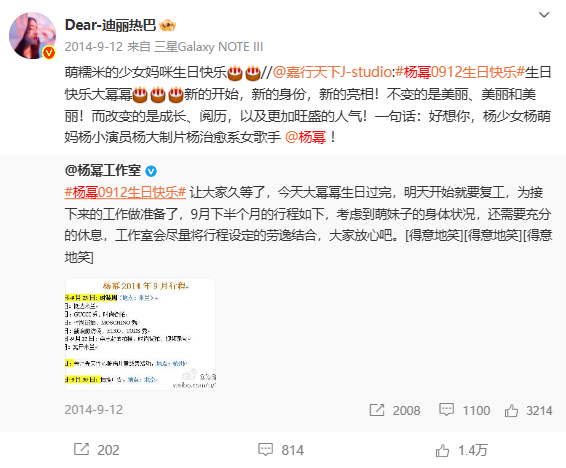
Task: Open the @杨幂 mention link
Action: [x=305, y=137]
